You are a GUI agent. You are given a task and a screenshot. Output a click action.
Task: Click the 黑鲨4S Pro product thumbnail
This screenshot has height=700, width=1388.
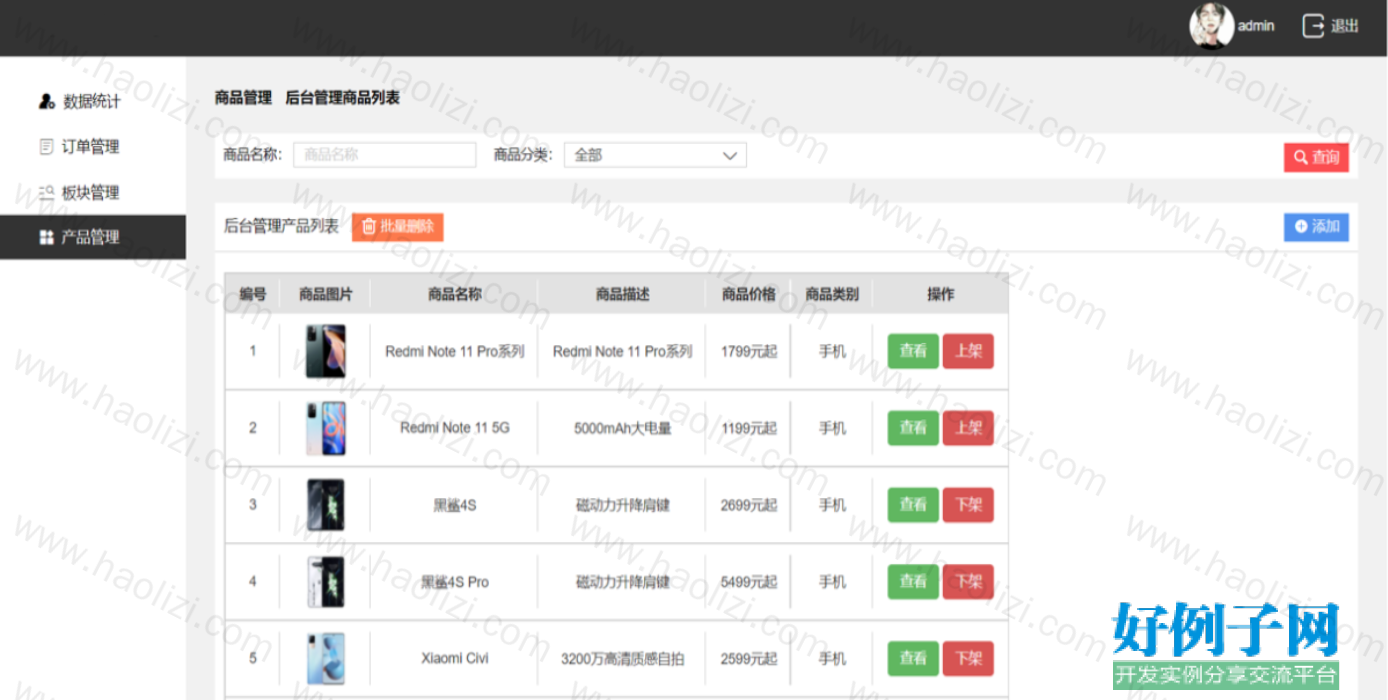tap(326, 582)
